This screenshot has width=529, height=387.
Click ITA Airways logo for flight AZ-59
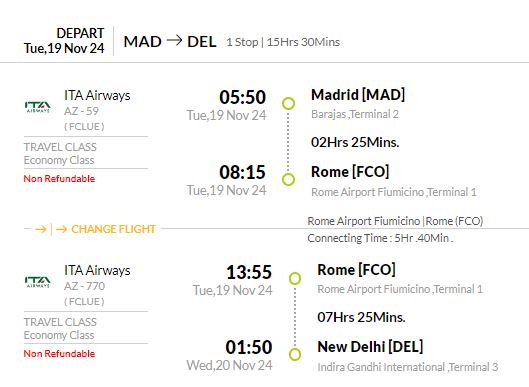(x=37, y=107)
